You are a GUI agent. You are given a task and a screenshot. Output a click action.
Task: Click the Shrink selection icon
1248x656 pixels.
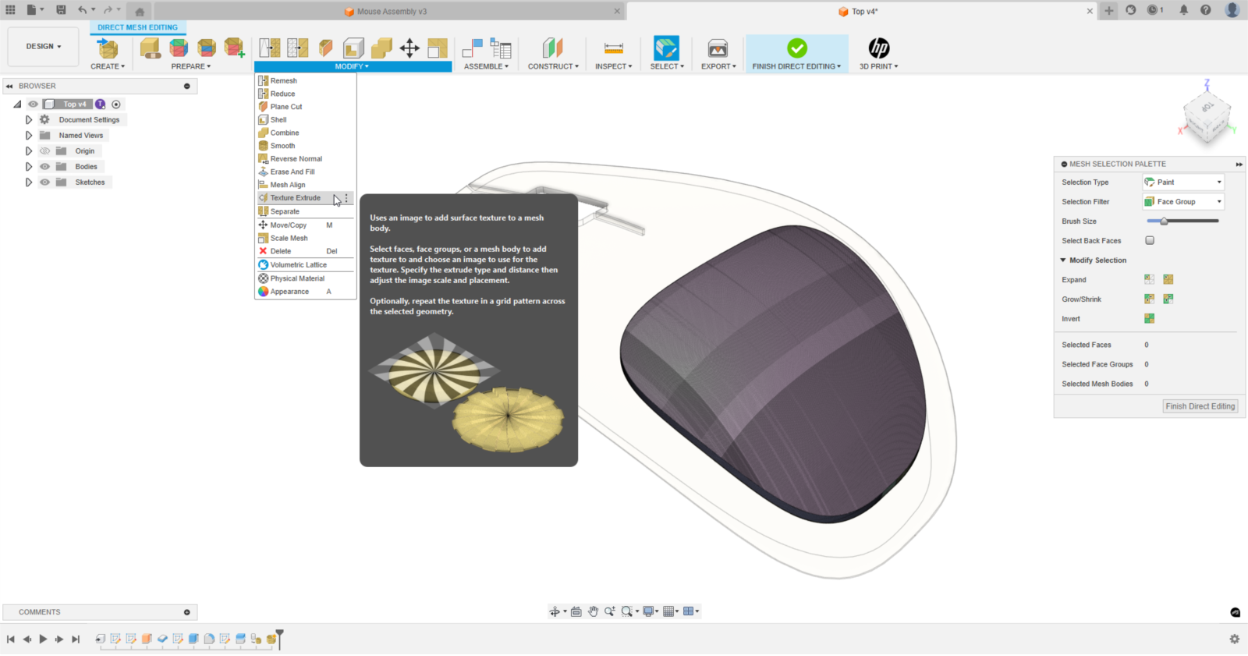click(x=1168, y=299)
